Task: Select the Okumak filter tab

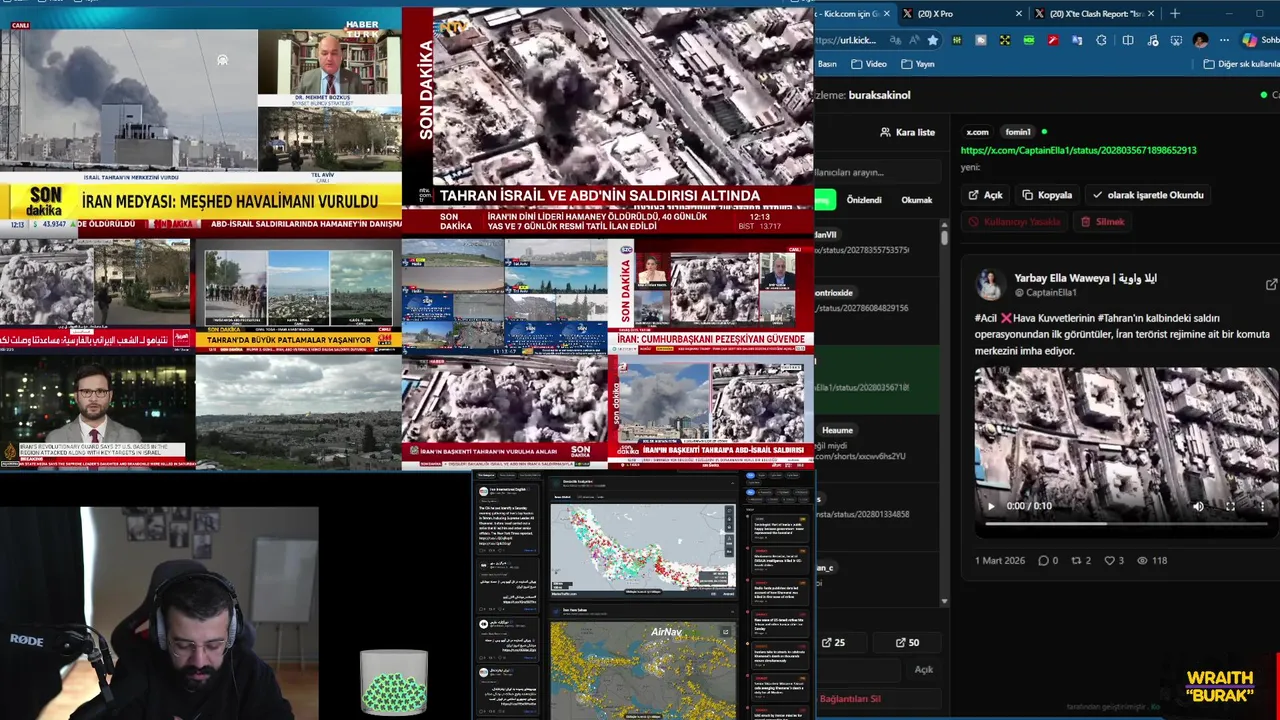Action: point(917,200)
